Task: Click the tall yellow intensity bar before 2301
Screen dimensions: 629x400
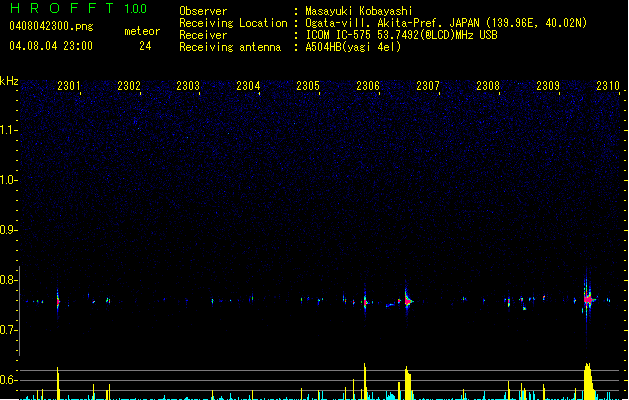Action: [x=58, y=383]
